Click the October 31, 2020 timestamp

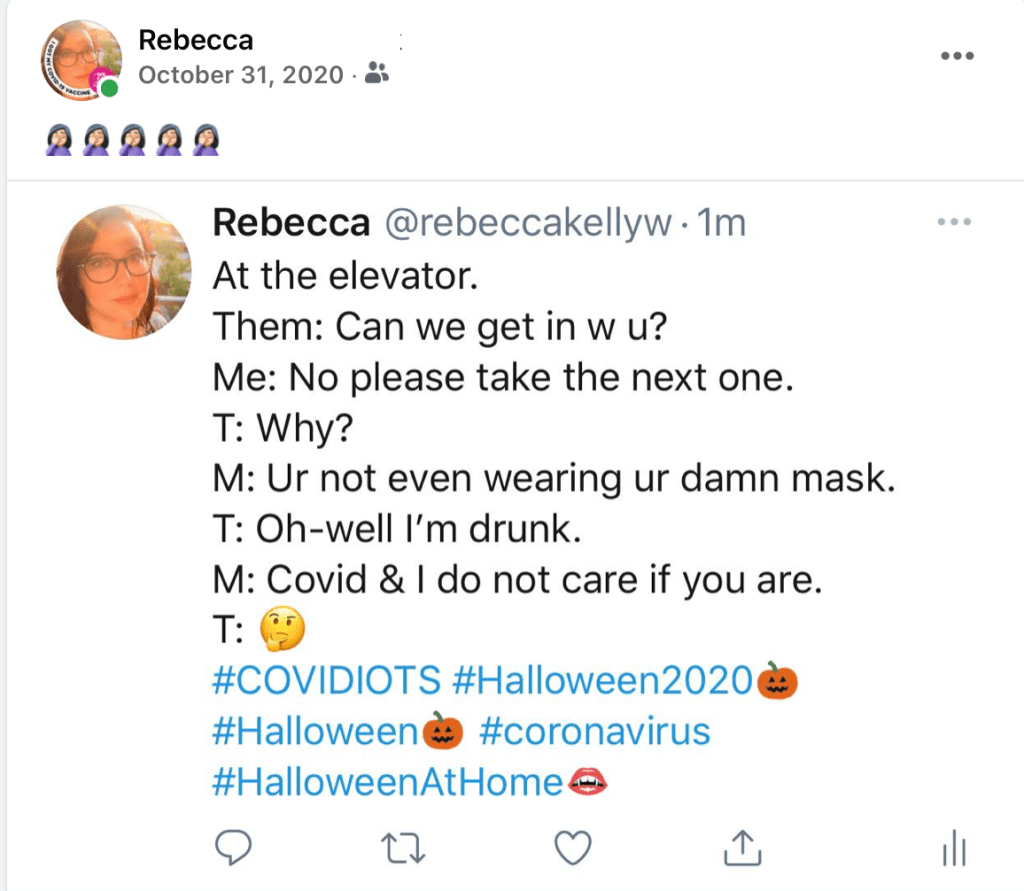(x=240, y=74)
